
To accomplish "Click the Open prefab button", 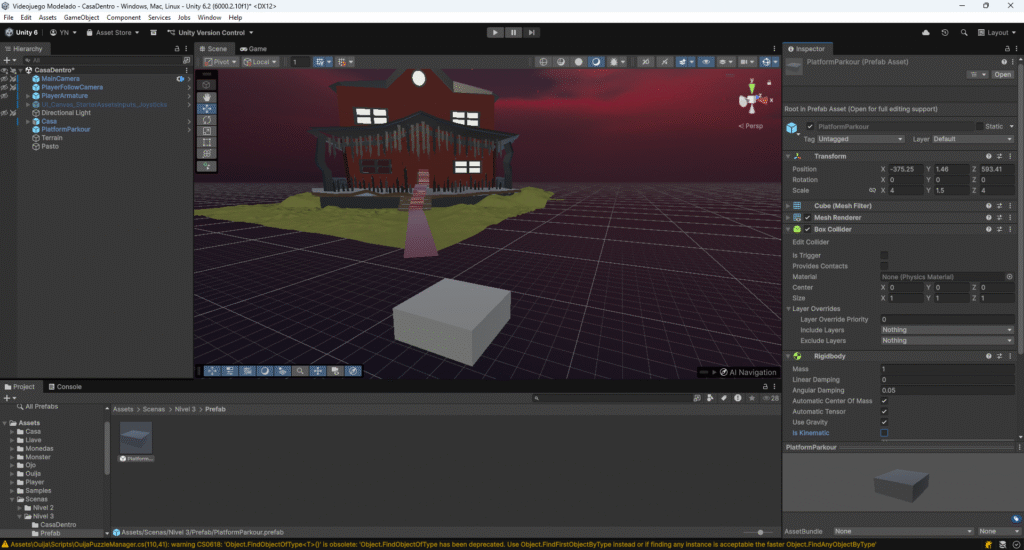I will pyautogui.click(x=1002, y=74).
